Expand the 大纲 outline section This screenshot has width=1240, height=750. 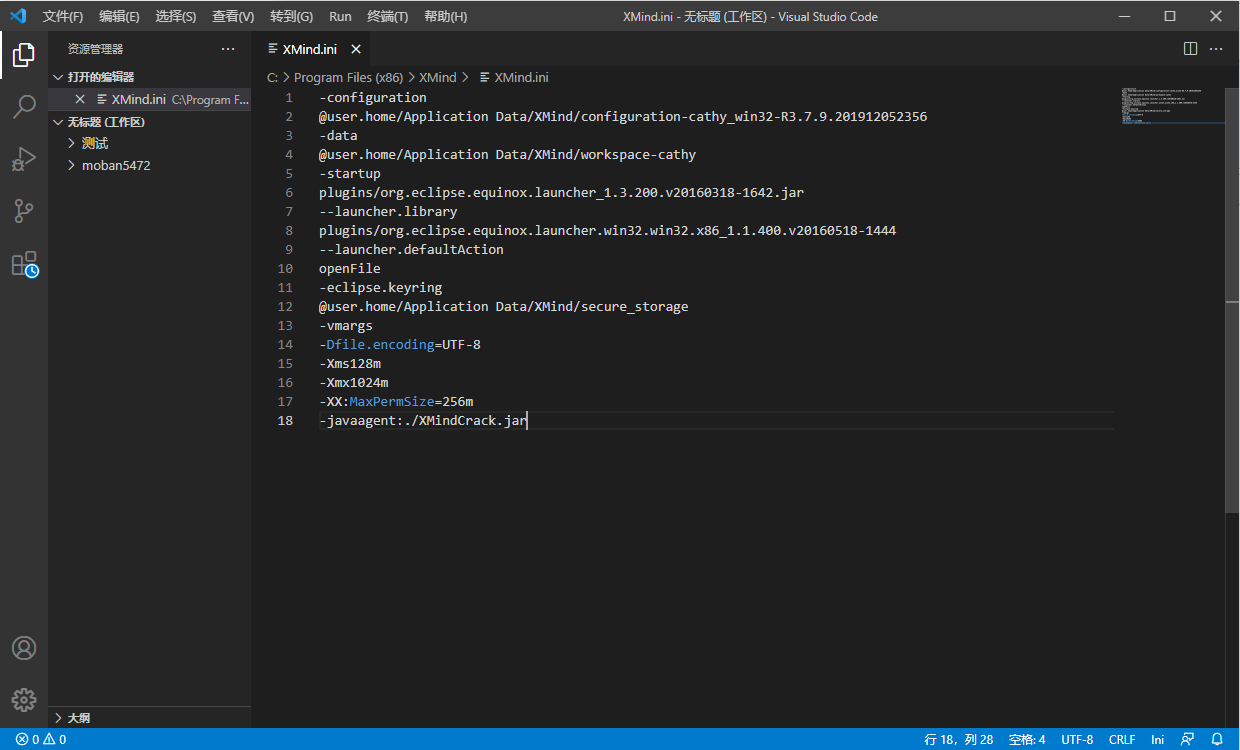pyautogui.click(x=149, y=718)
